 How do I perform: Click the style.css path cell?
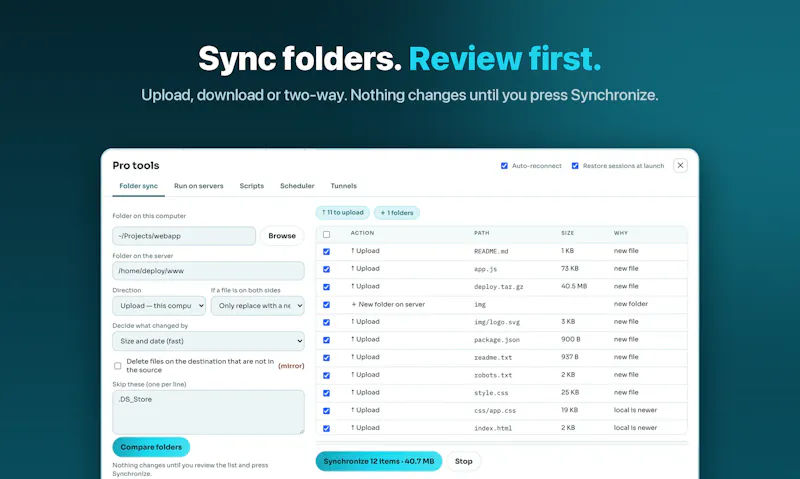coord(491,393)
